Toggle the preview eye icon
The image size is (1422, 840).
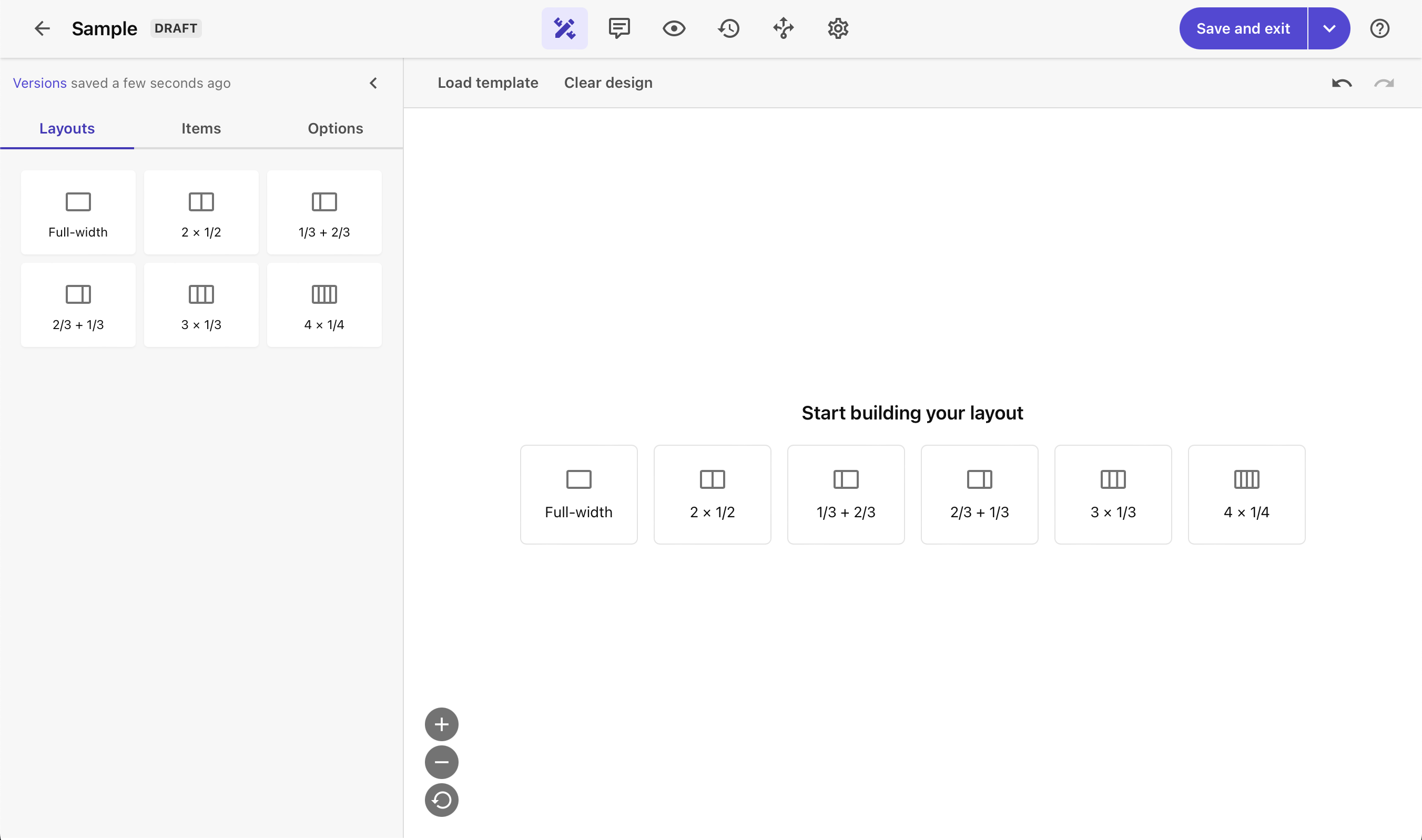[673, 28]
